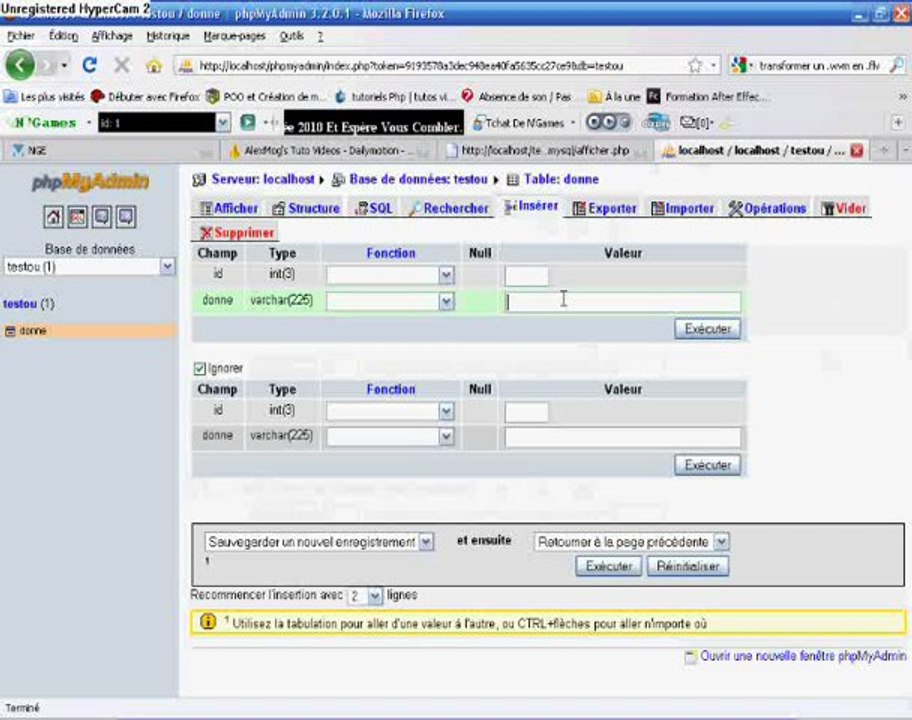Open the Structure tab of the table
The width and height of the screenshot is (912, 720).
(306, 208)
